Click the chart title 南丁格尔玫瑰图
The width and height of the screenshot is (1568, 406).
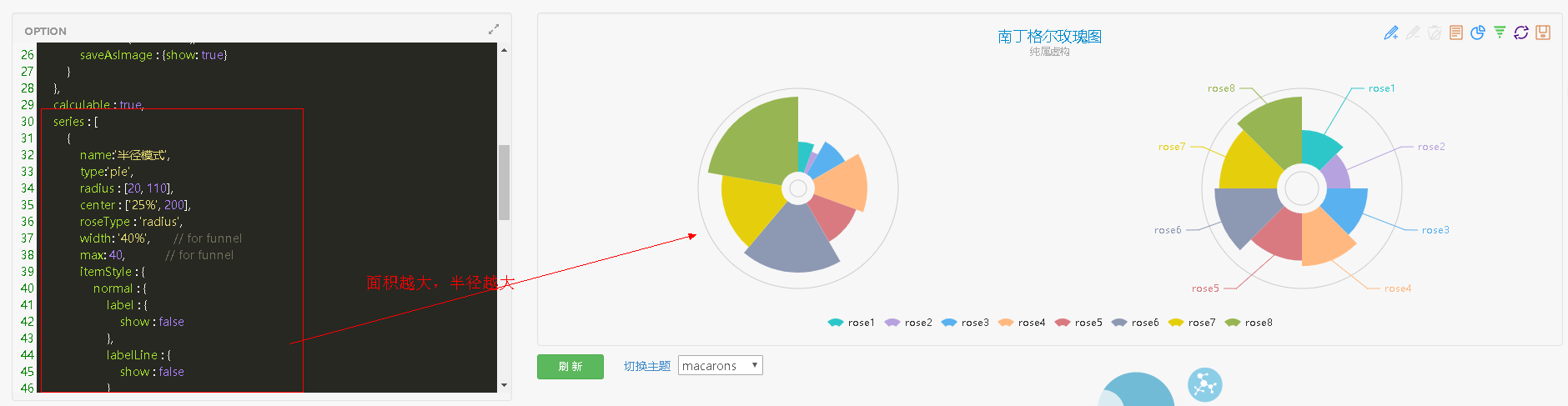[x=1049, y=36]
